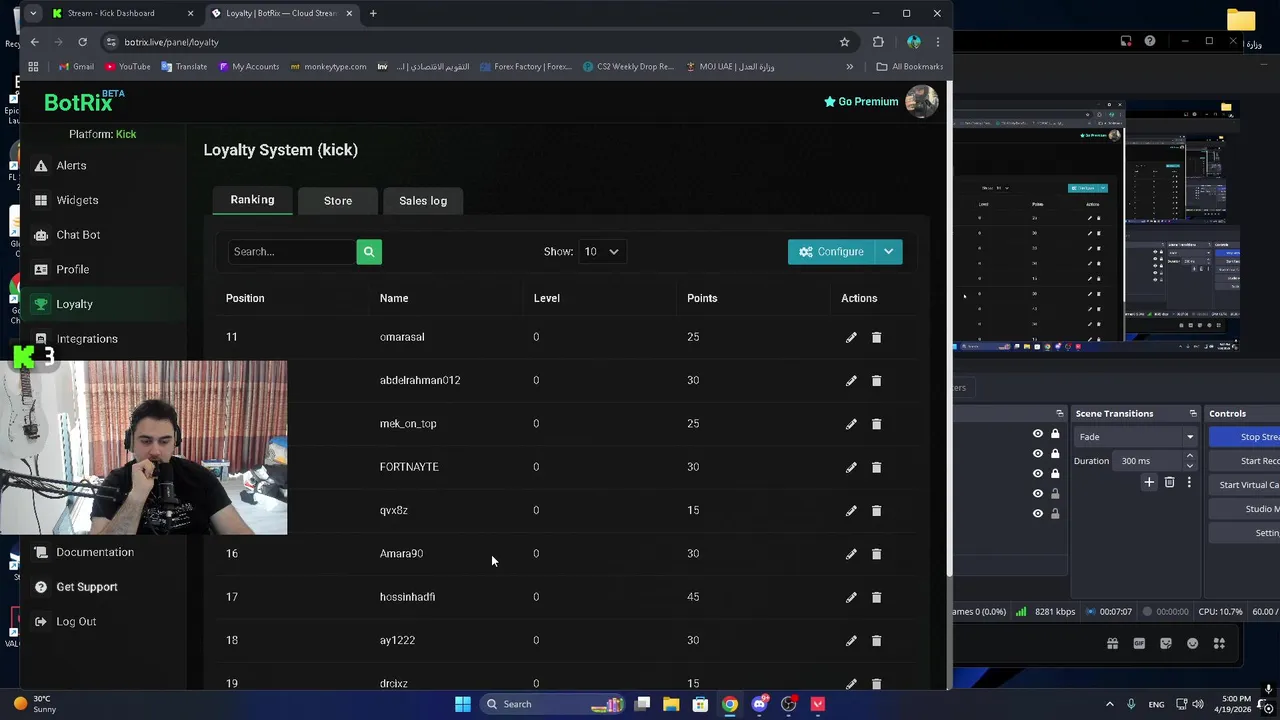Adjust OBS transition Duration stepper
The width and height of the screenshot is (1280, 720).
1189,461
